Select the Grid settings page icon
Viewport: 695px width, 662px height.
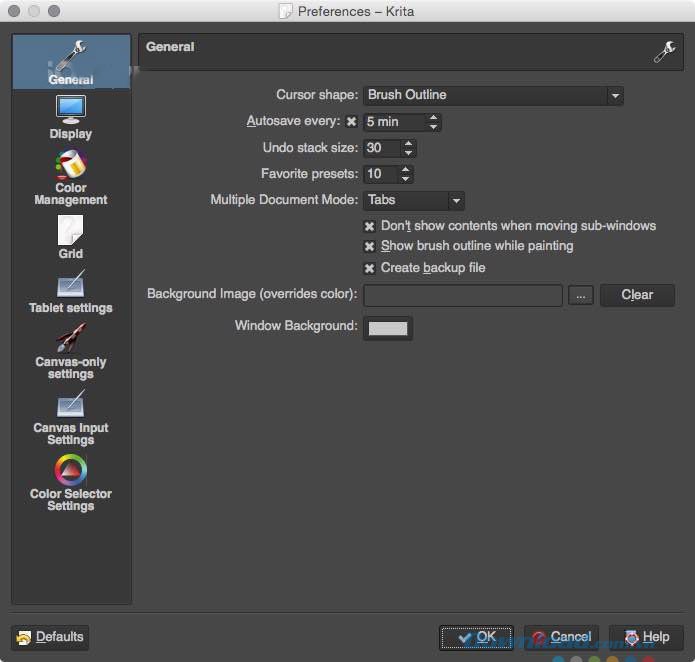[71, 230]
